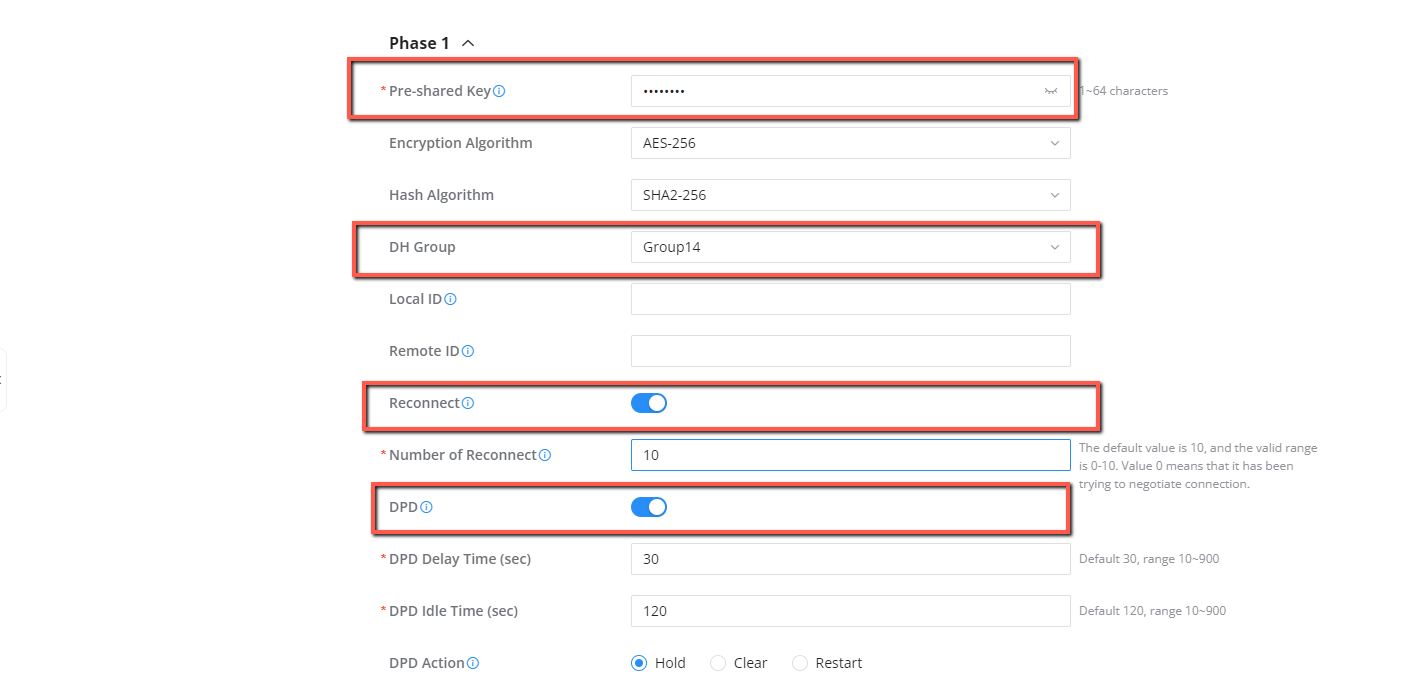Choose the Hold DPD action radio button
Screen dimensions: 1417x689
639,663
